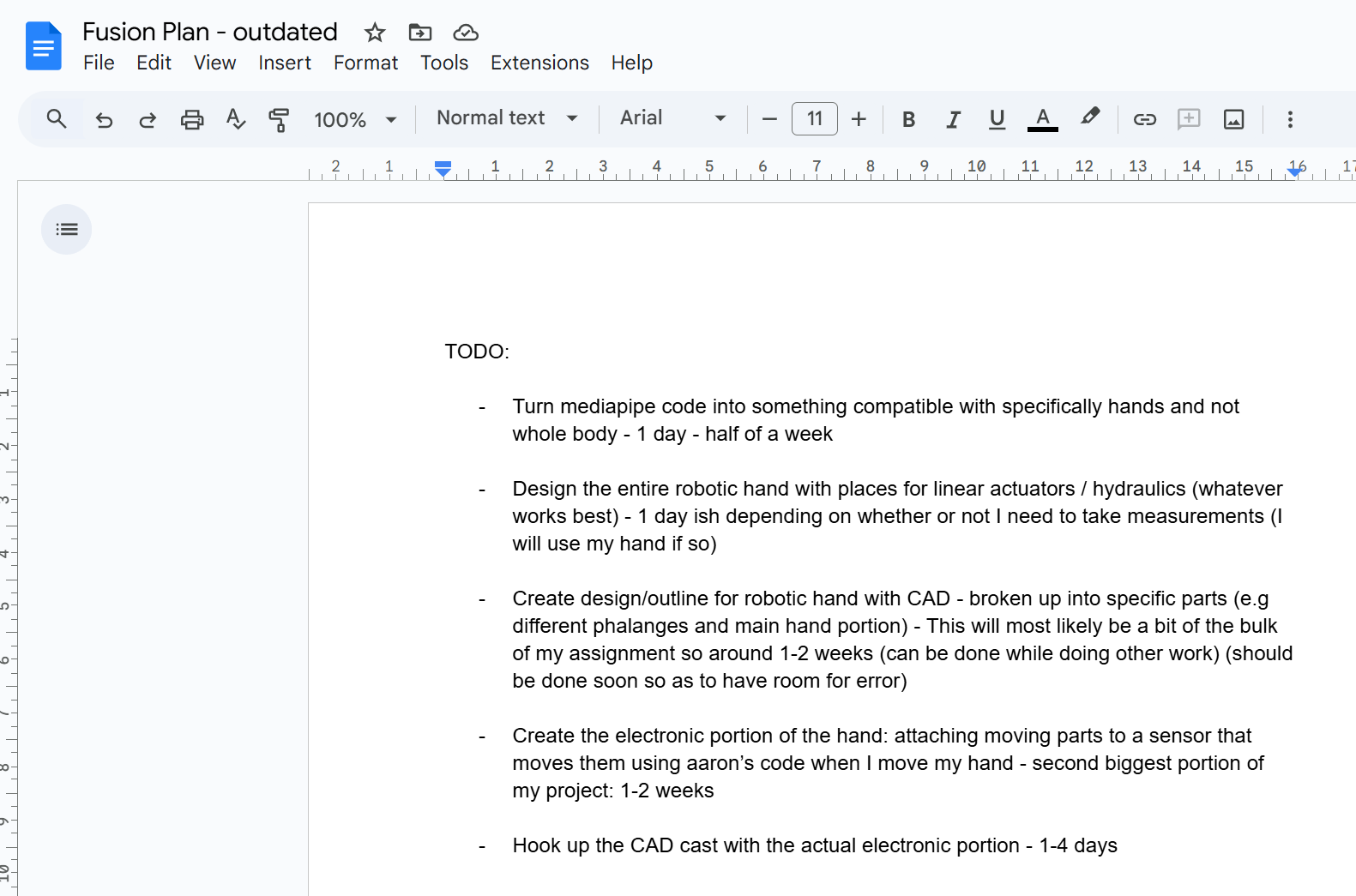Open the search menus magnifier tool

coord(57,118)
